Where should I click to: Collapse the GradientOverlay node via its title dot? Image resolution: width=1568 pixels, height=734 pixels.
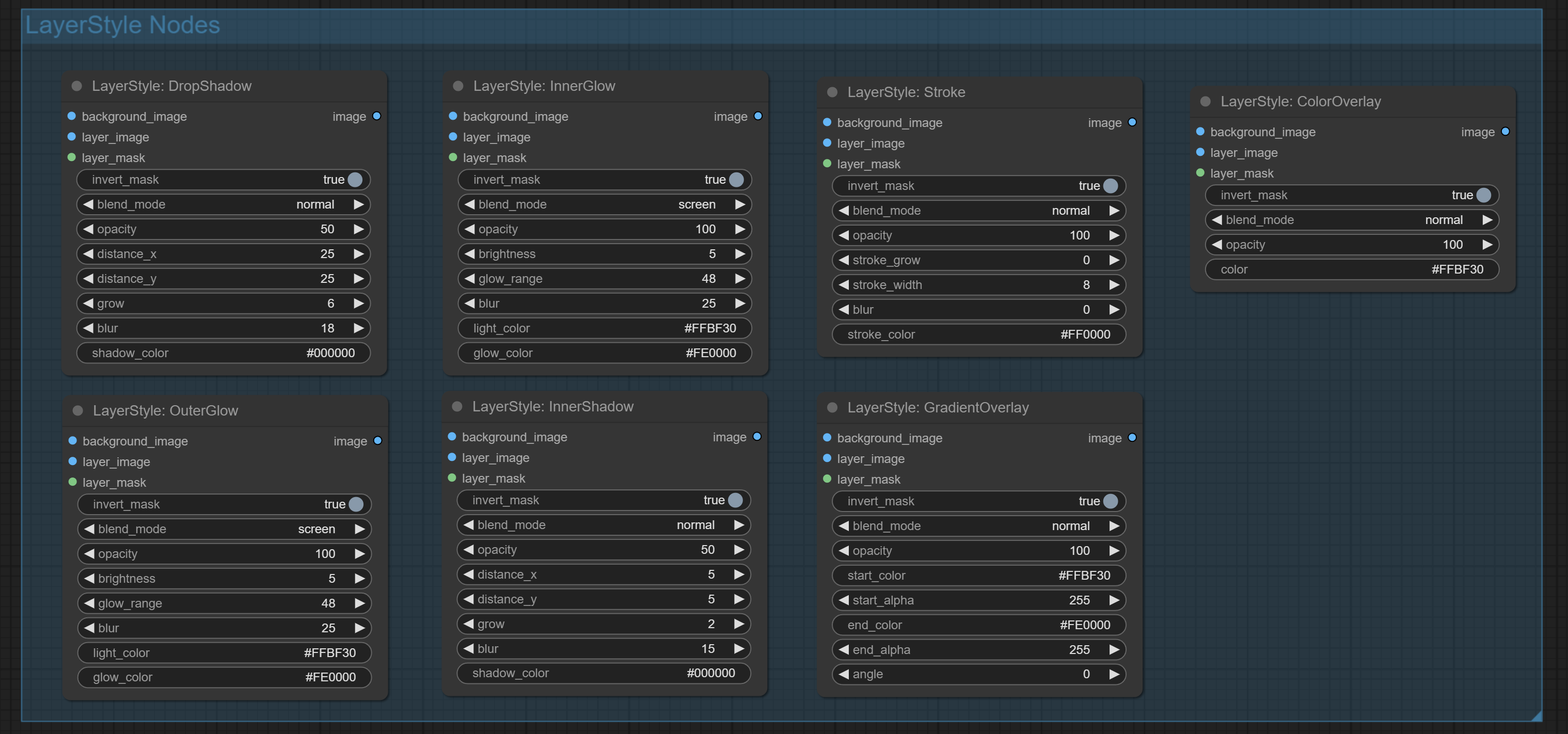(x=832, y=407)
